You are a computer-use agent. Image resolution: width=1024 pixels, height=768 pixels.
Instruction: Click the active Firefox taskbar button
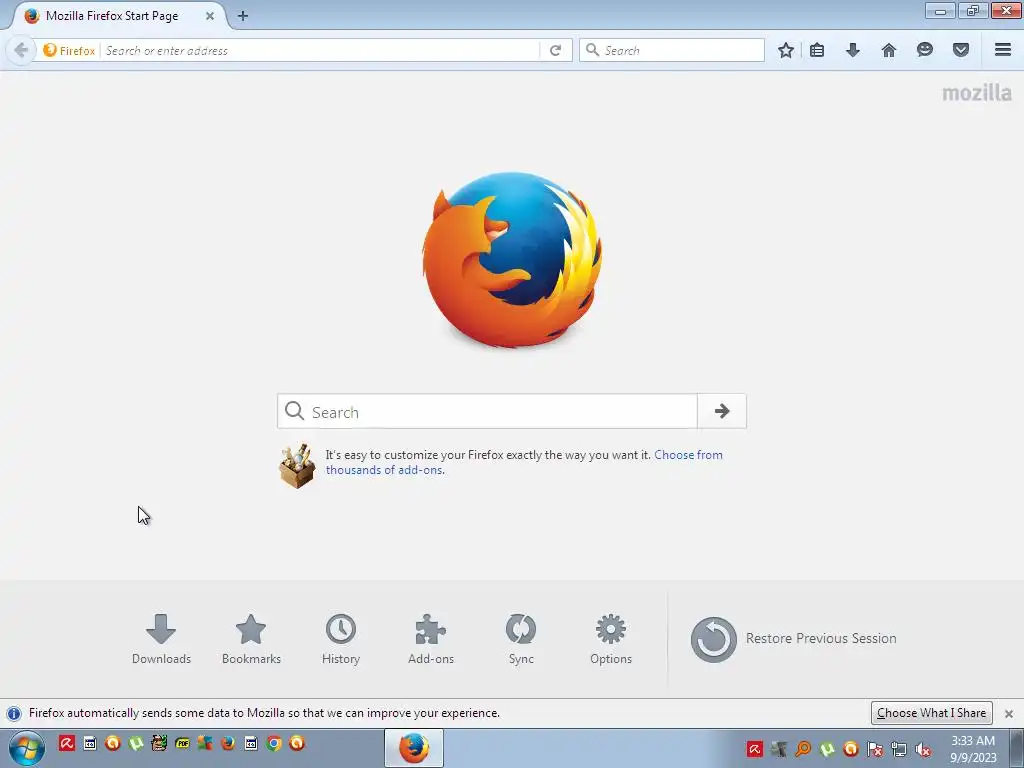point(414,748)
